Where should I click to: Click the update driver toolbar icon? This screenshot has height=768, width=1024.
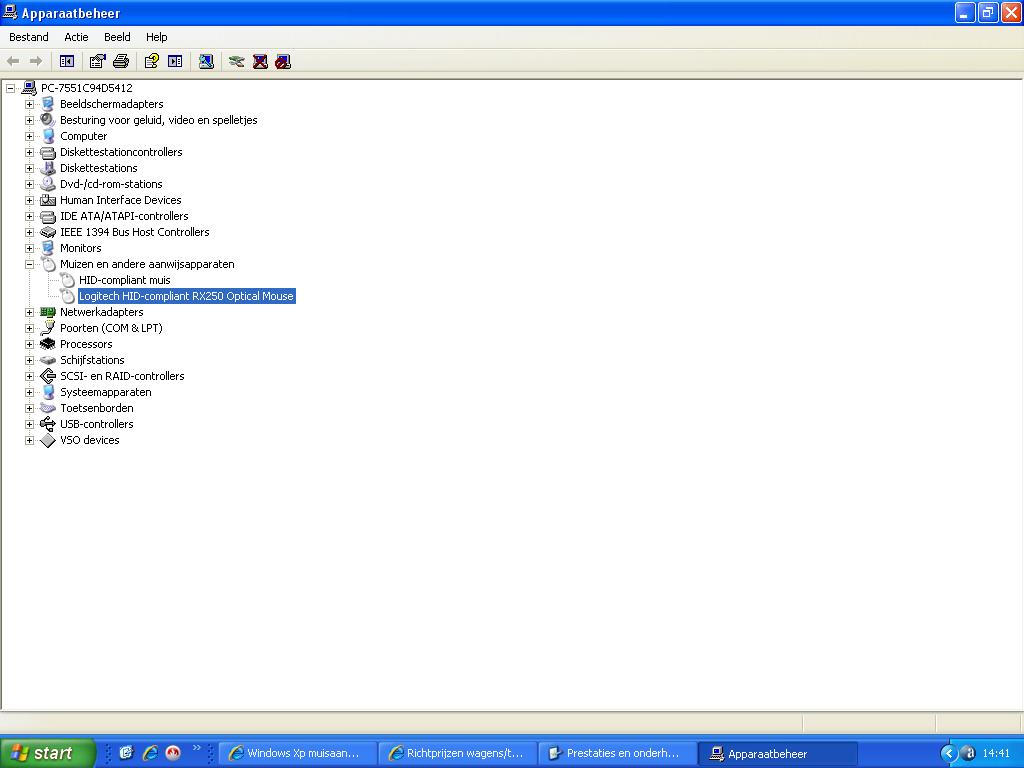click(x=236, y=61)
